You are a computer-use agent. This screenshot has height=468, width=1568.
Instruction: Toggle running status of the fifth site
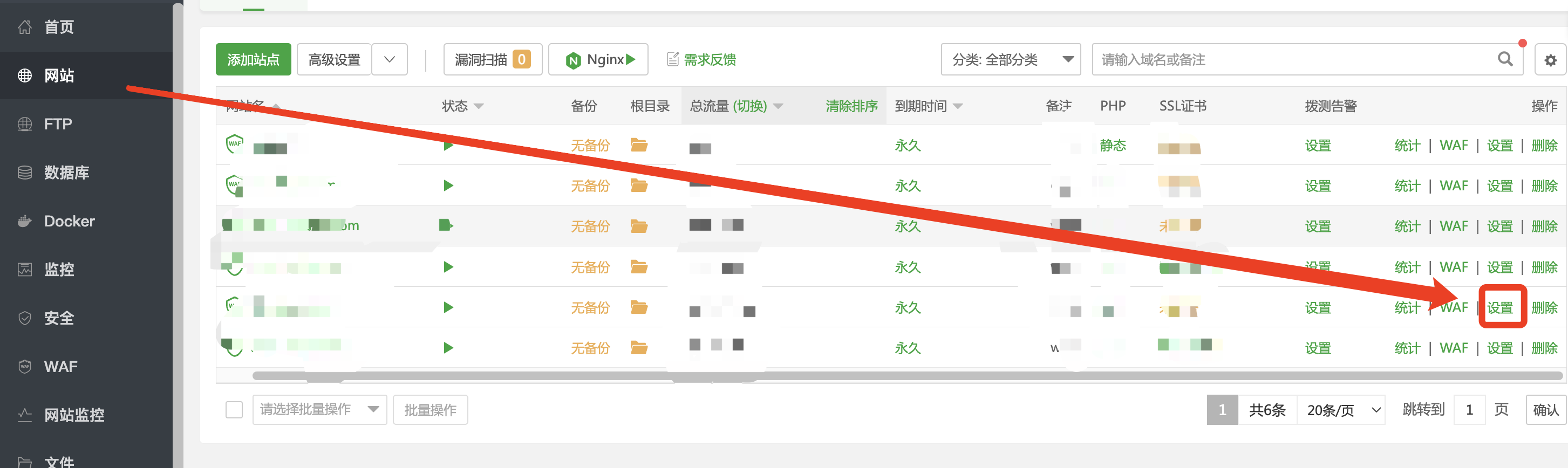tap(448, 307)
